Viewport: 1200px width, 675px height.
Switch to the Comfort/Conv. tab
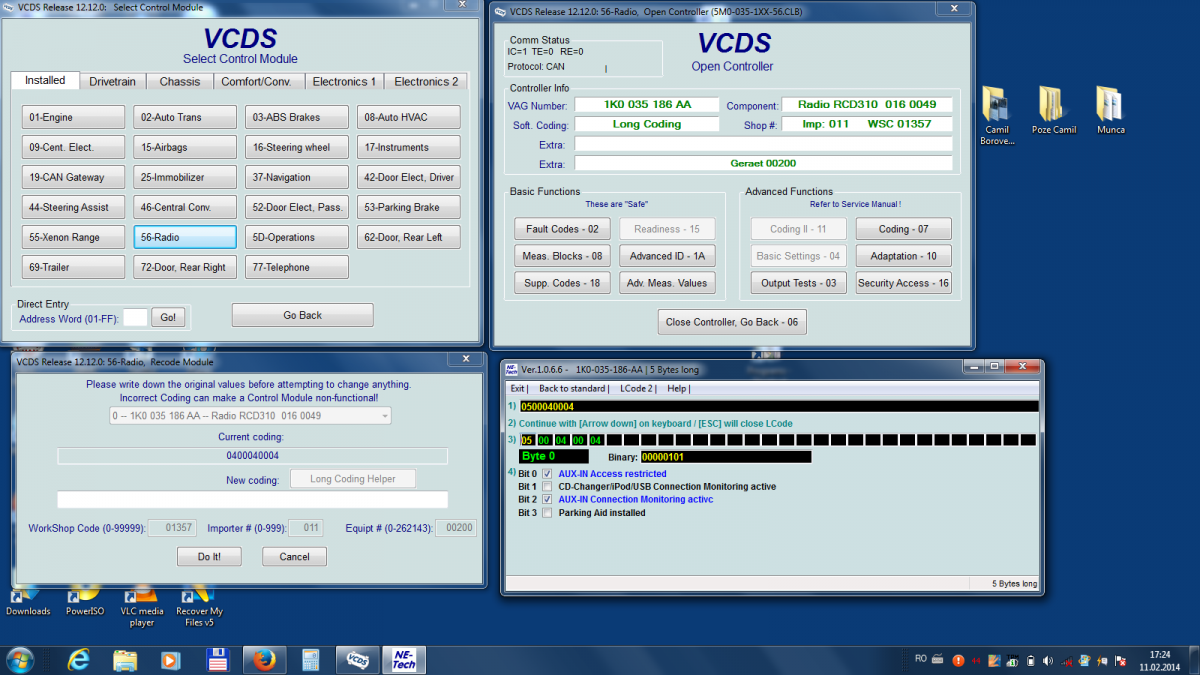pyautogui.click(x=257, y=82)
